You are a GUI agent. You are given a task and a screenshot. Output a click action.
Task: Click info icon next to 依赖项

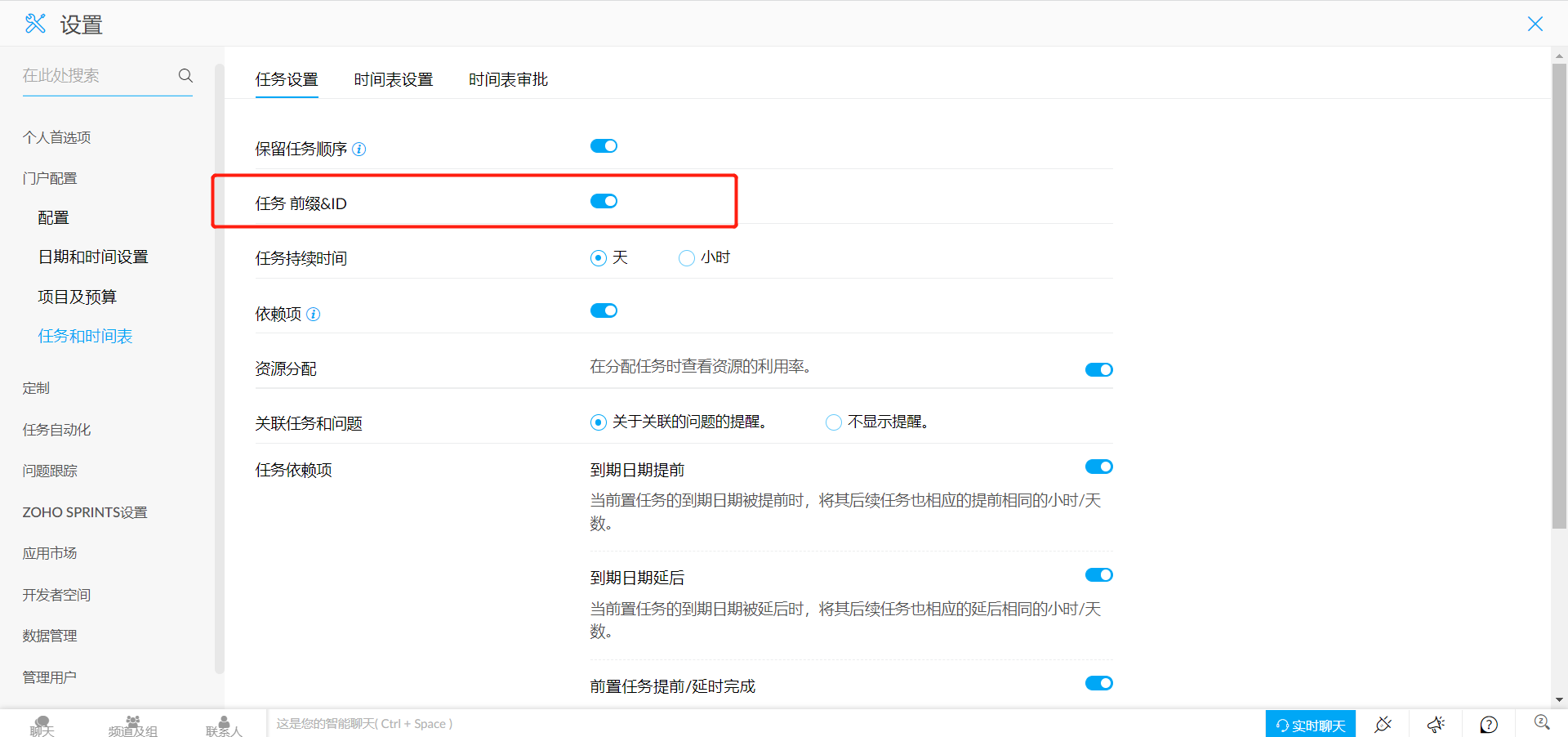point(313,315)
